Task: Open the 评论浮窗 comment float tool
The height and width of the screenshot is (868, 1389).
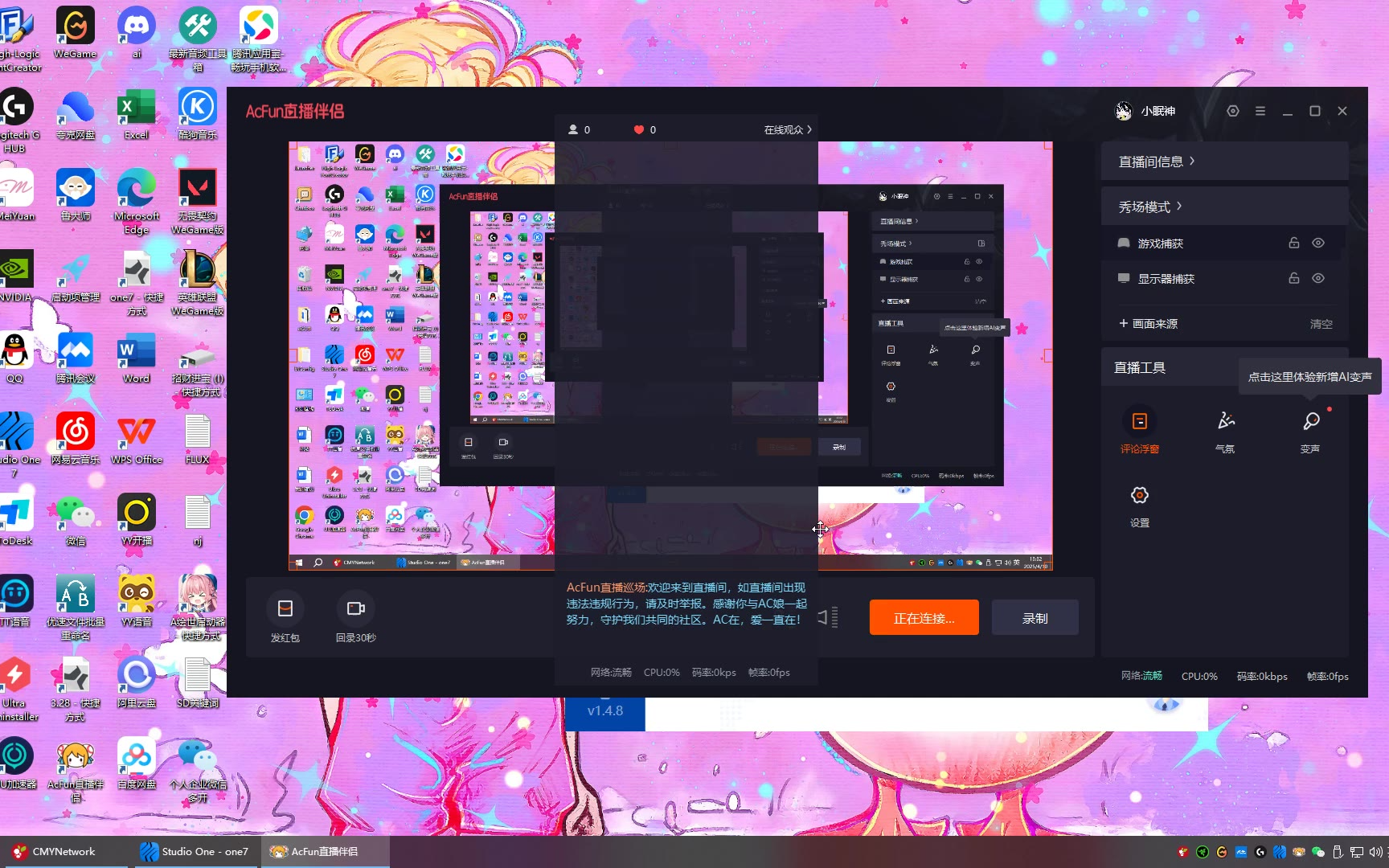Action: [x=1139, y=430]
